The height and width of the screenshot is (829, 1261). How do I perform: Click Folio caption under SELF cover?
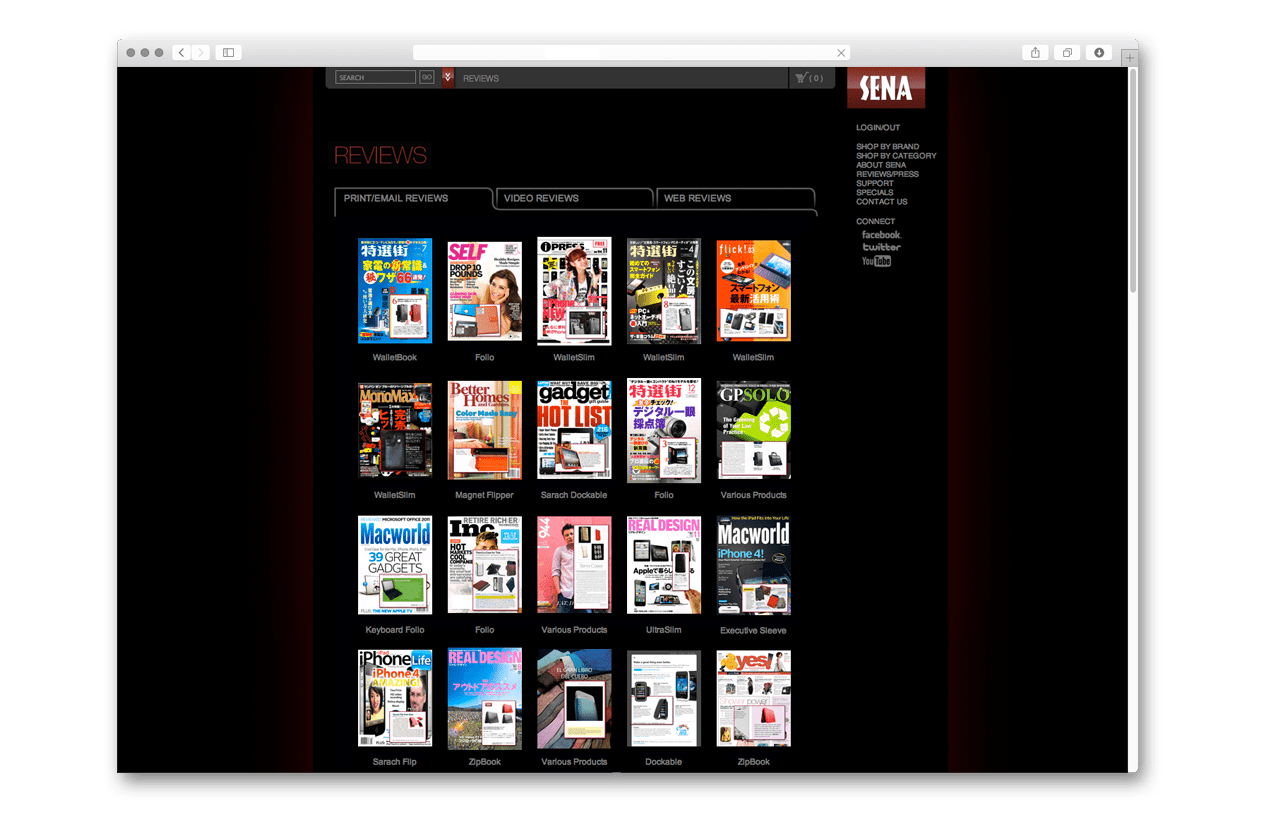pyautogui.click(x=484, y=358)
